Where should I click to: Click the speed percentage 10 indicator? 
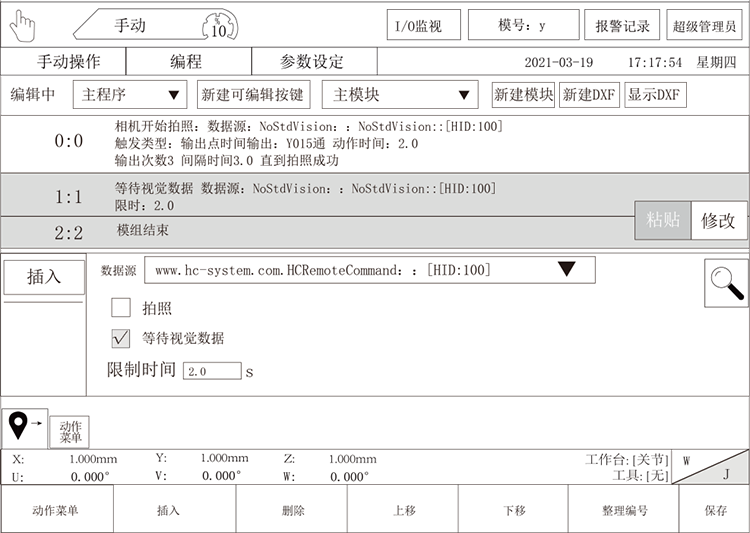tap(218, 25)
